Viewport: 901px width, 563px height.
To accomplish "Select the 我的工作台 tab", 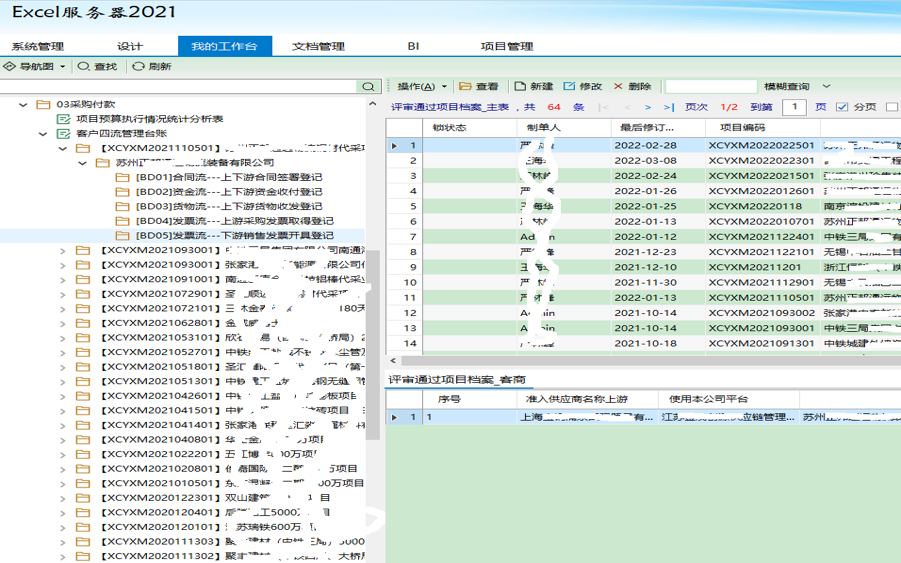I will (225, 47).
